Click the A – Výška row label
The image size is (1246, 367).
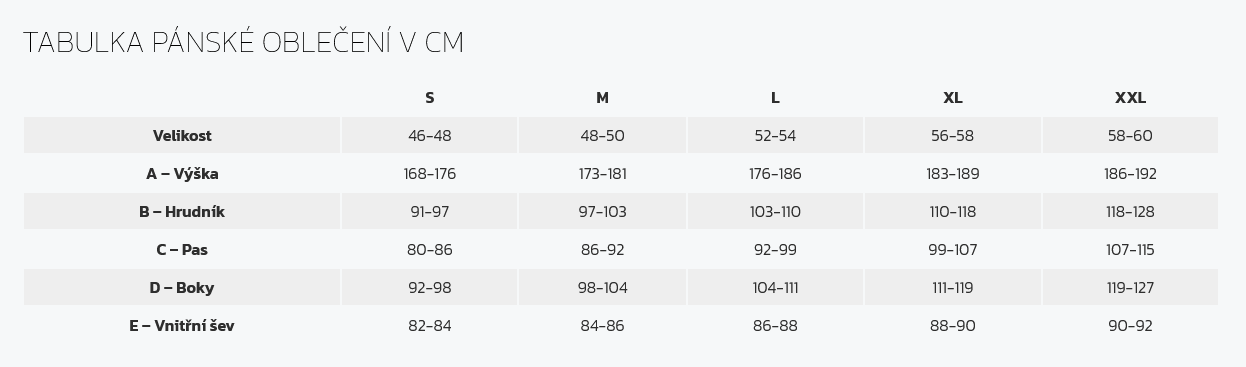click(182, 174)
